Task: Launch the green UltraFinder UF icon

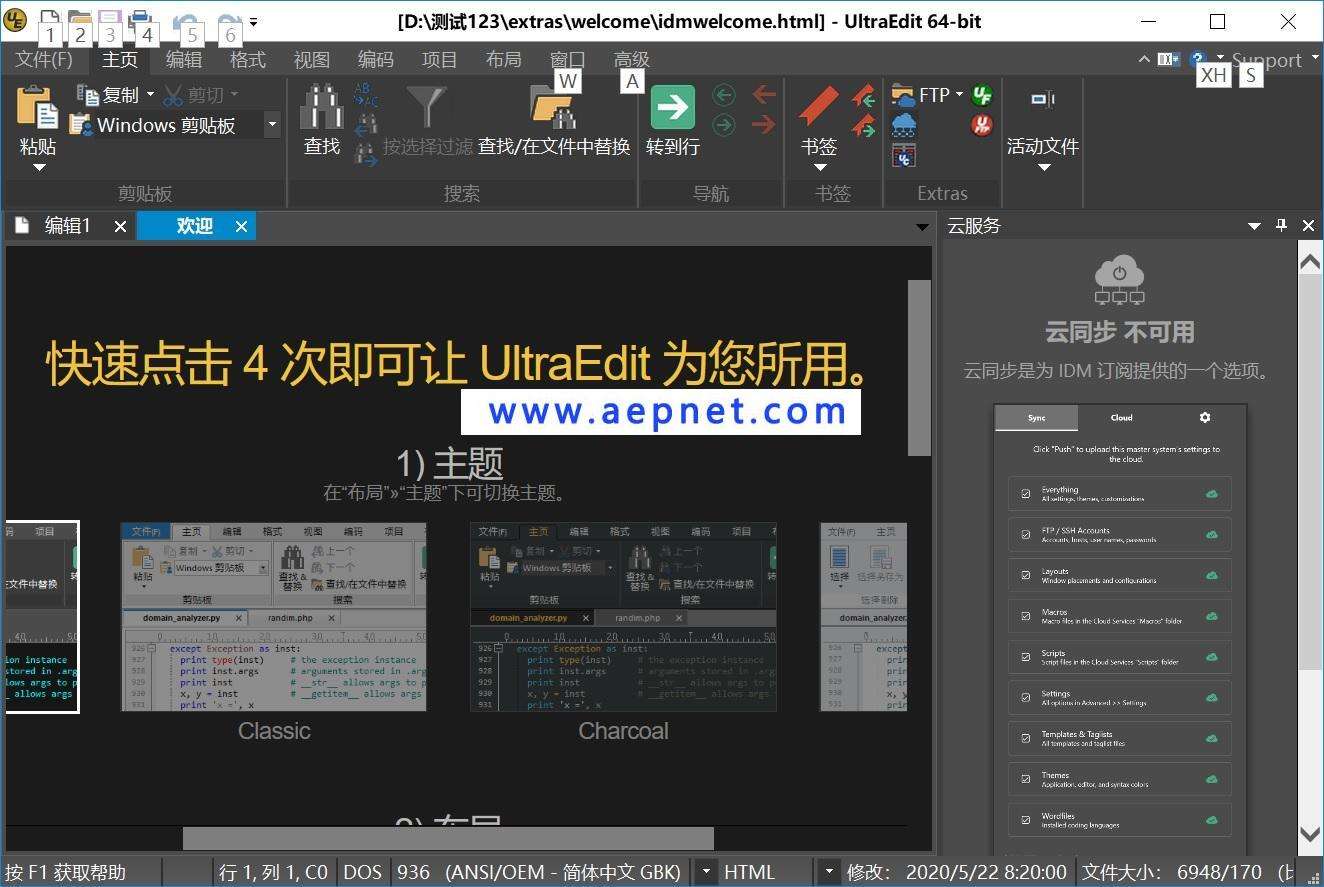Action: (x=982, y=96)
